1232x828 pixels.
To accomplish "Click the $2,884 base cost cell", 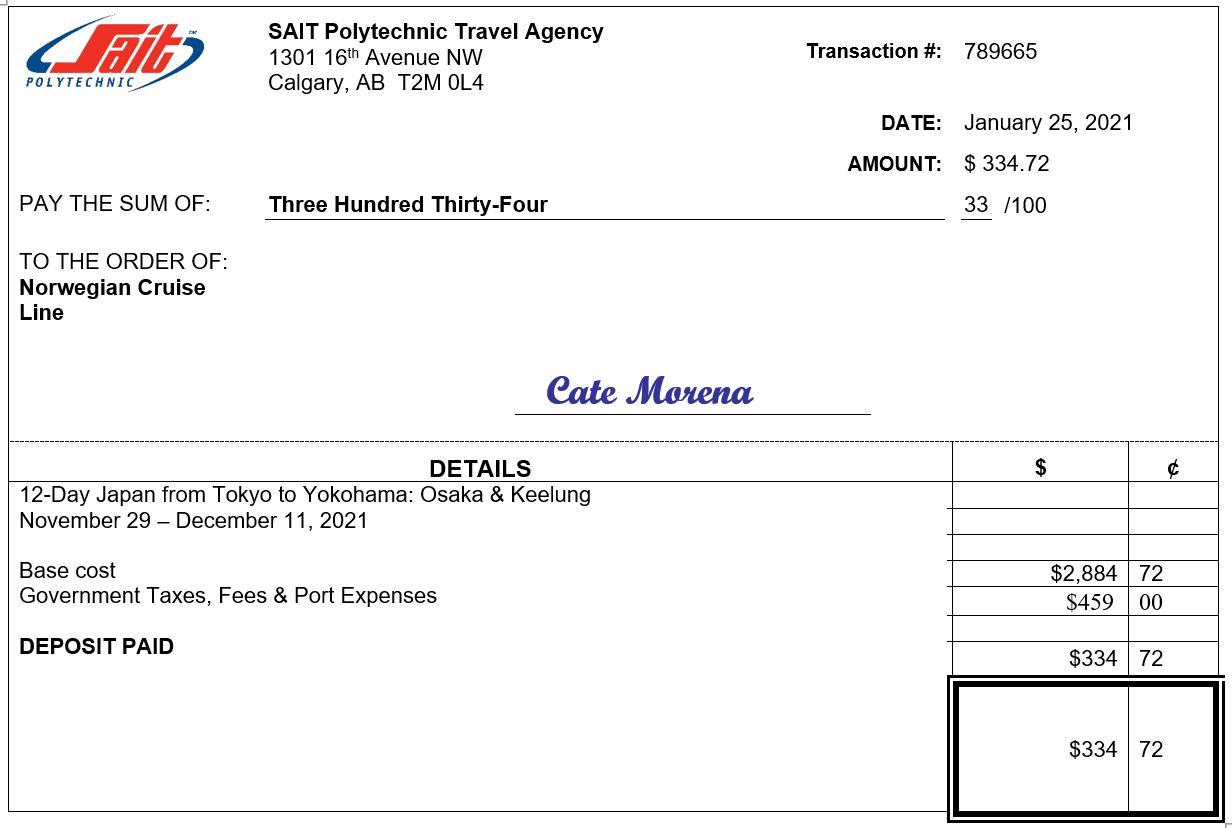I will click(1083, 574).
